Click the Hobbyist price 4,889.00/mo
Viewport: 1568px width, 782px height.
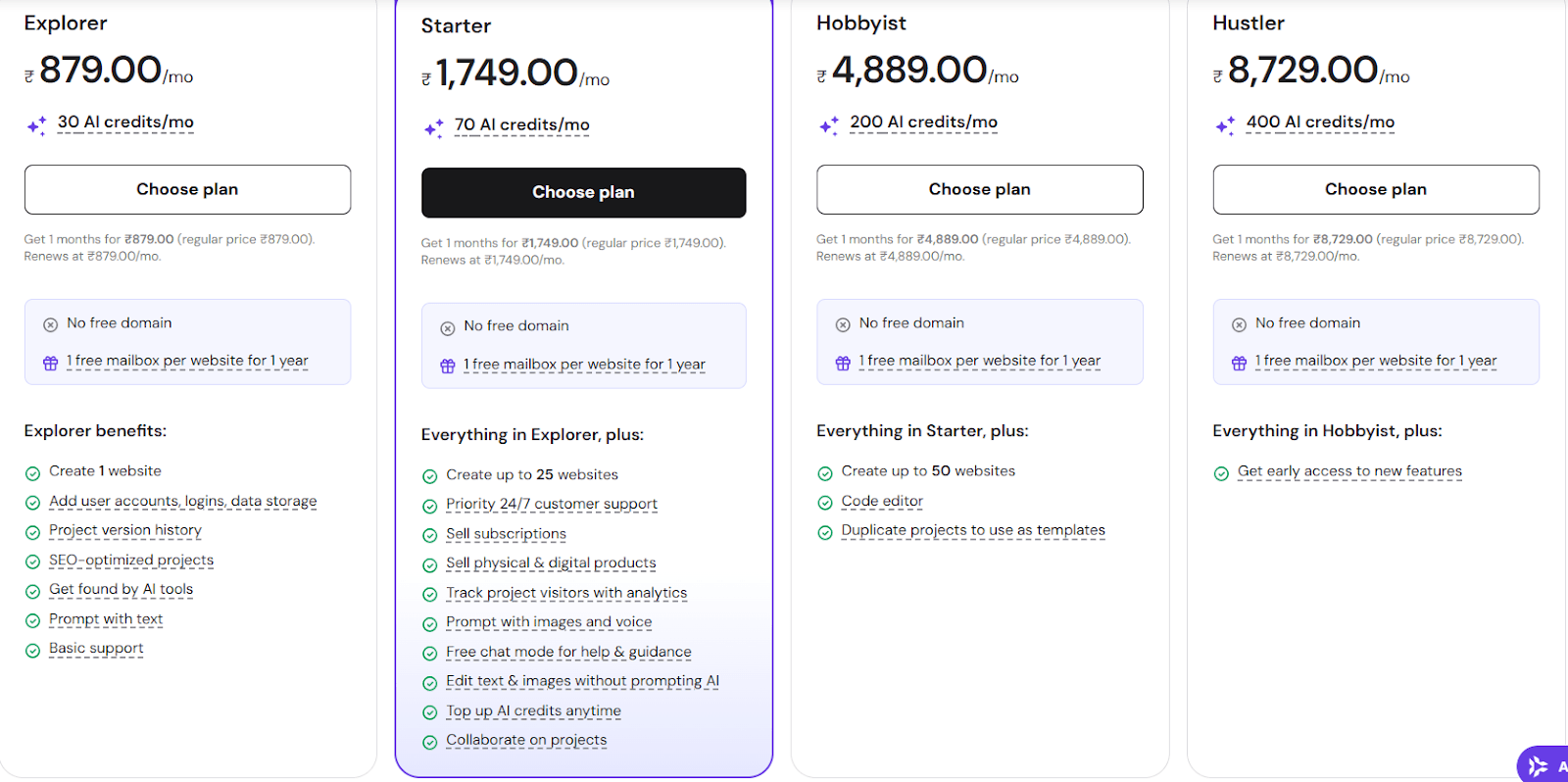coord(918,71)
